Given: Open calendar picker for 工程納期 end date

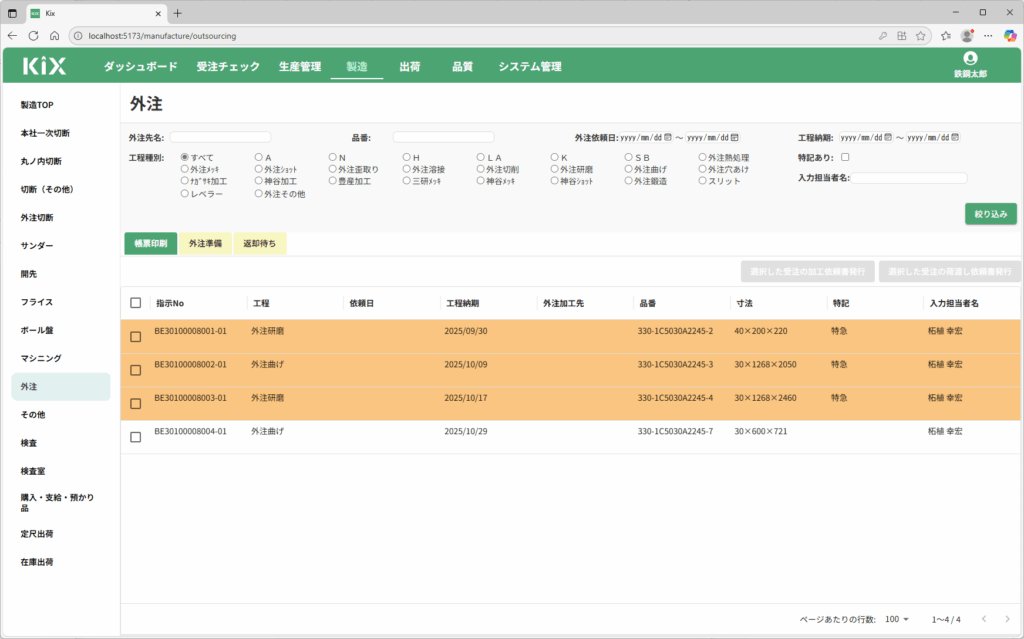Looking at the screenshot, I should 954,137.
